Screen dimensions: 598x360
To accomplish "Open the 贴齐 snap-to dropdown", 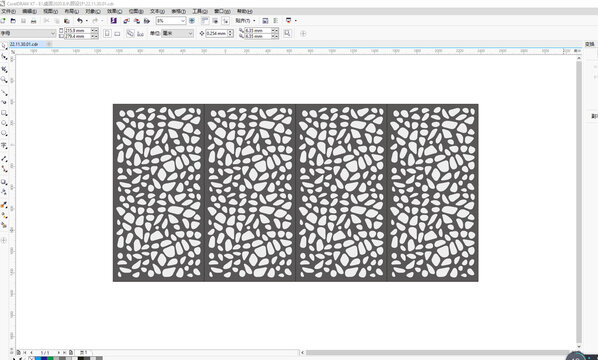I will [245, 21].
